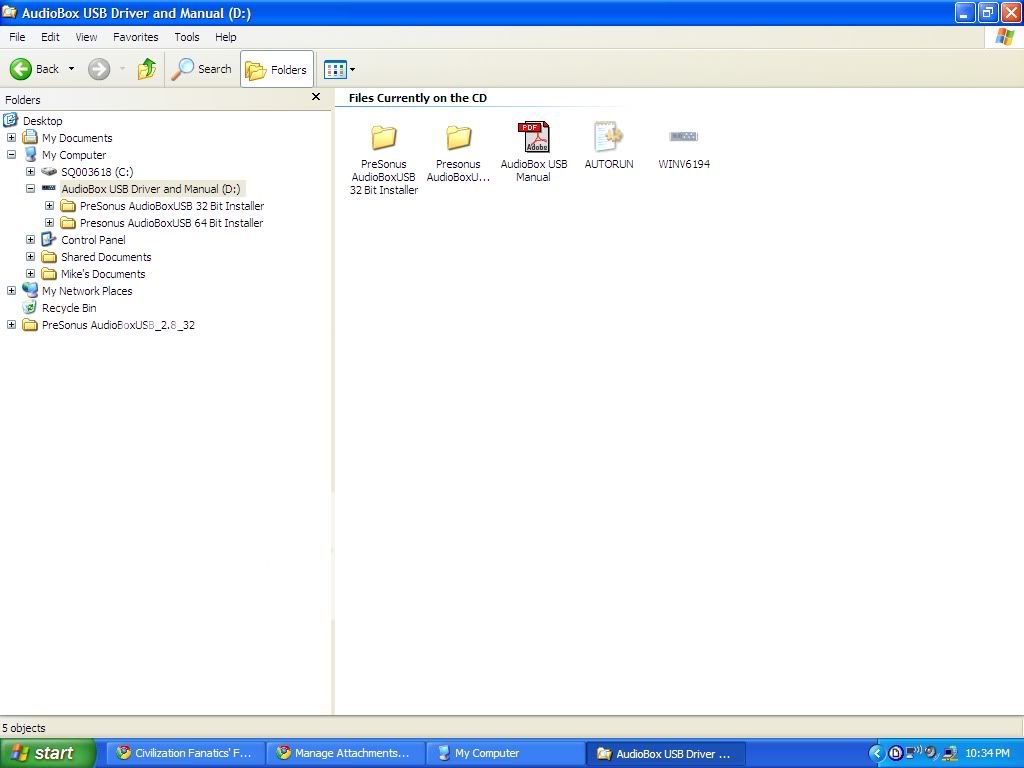Click the 'Files Currently on the CD' header
Image resolution: width=1024 pixels, height=768 pixels.
click(x=418, y=98)
